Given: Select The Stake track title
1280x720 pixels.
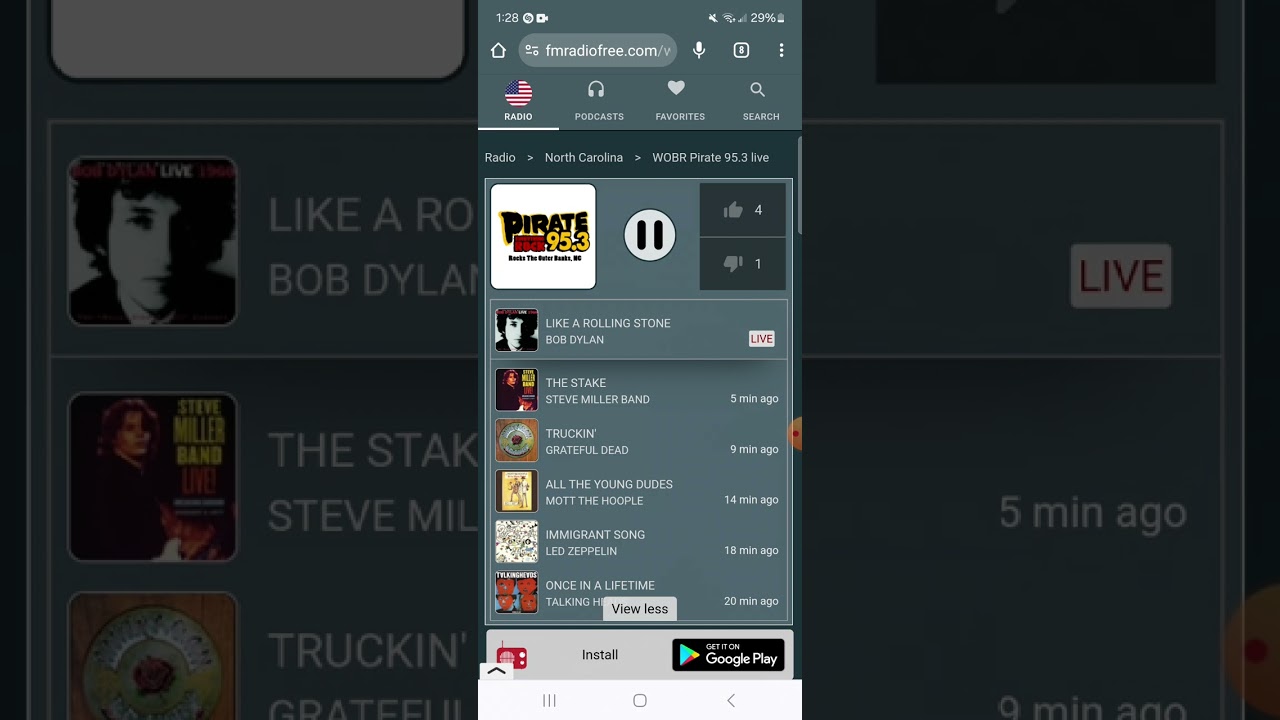Looking at the screenshot, I should (x=576, y=383).
